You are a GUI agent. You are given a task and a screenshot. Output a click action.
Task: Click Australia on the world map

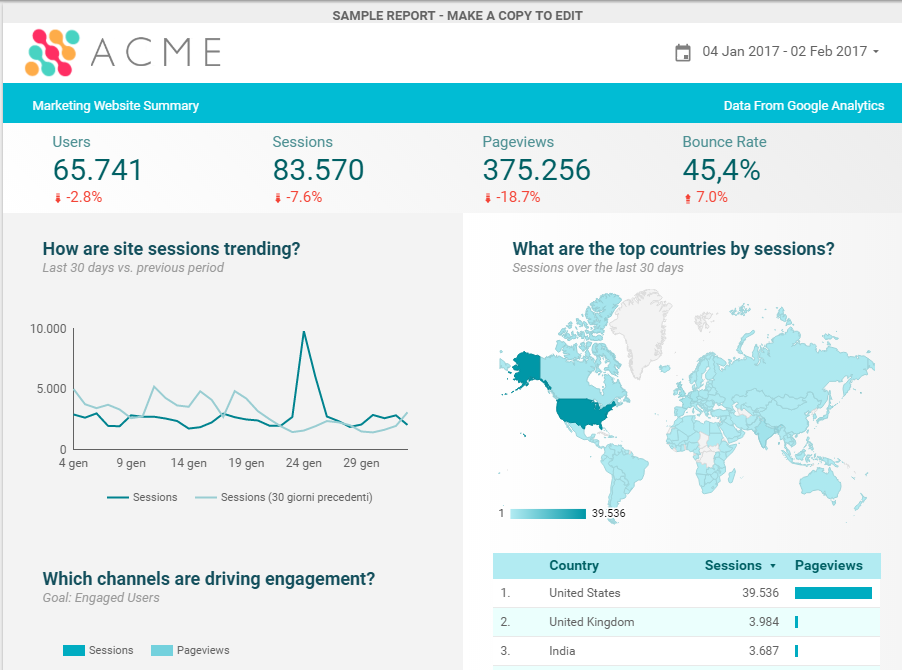821,483
